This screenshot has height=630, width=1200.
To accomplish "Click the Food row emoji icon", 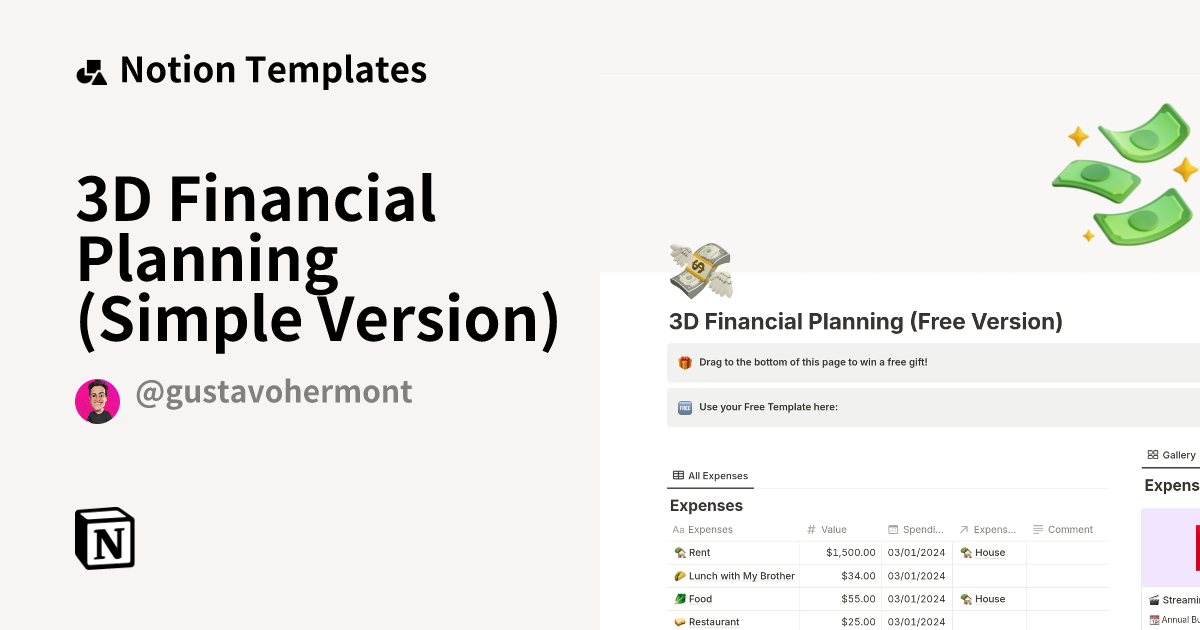I will click(680, 599).
